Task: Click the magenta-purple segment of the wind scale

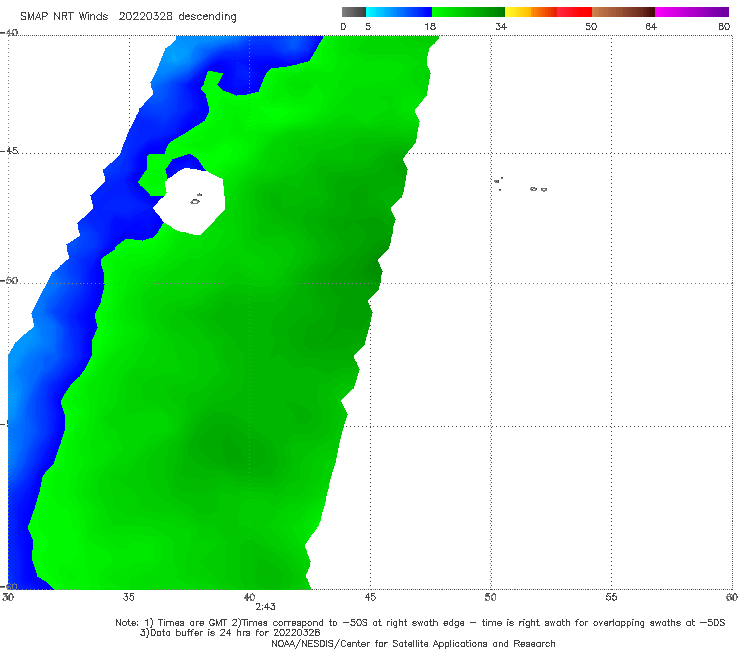Action: tap(691, 12)
